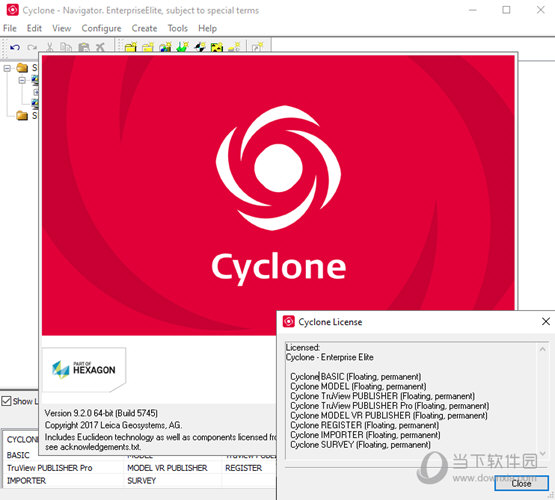Click the 'Cyclone MODEL VR PUBLISHER' license line

pyautogui.click(x=389, y=415)
